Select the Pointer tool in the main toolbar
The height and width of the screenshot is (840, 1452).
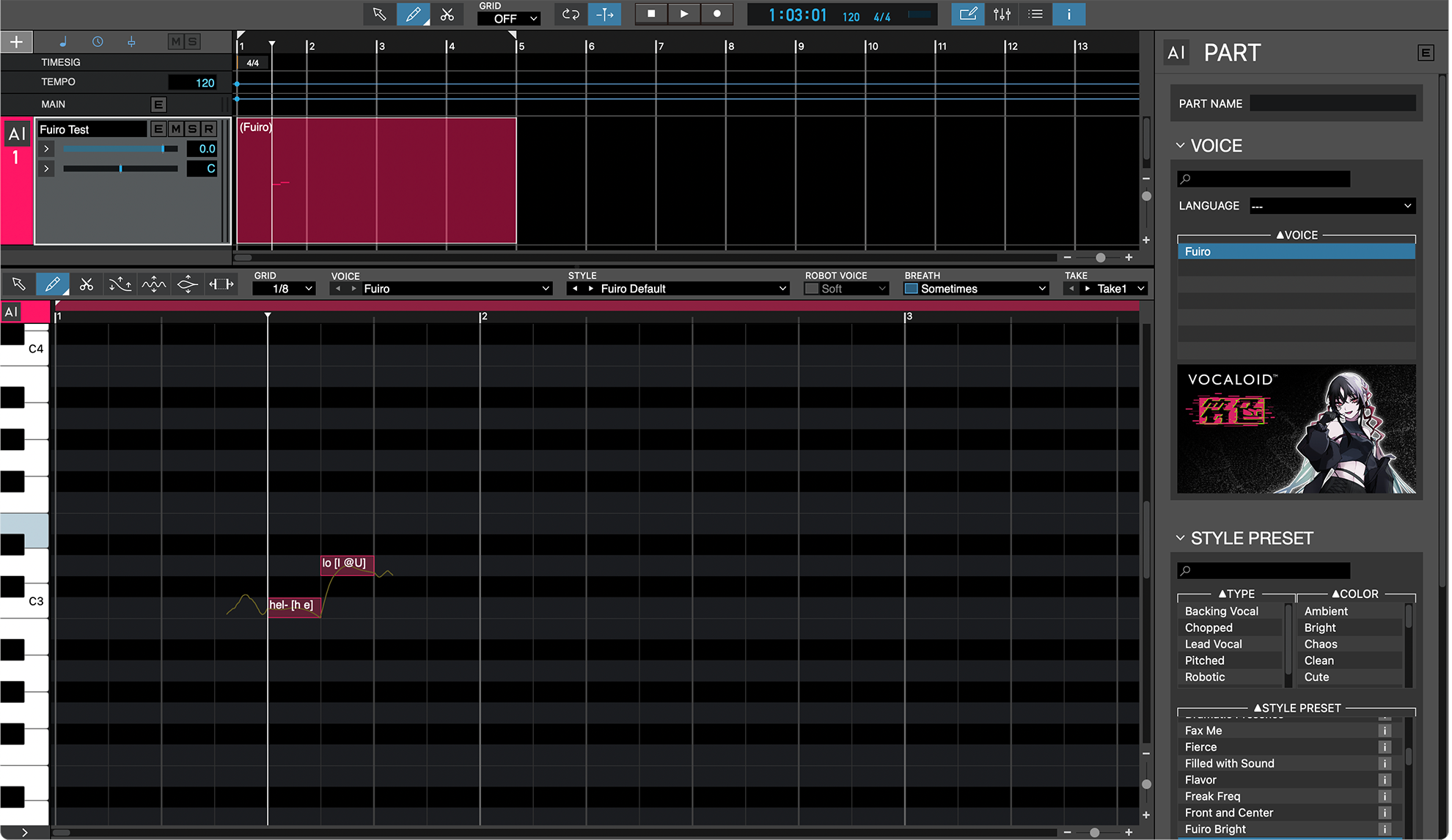[x=378, y=14]
